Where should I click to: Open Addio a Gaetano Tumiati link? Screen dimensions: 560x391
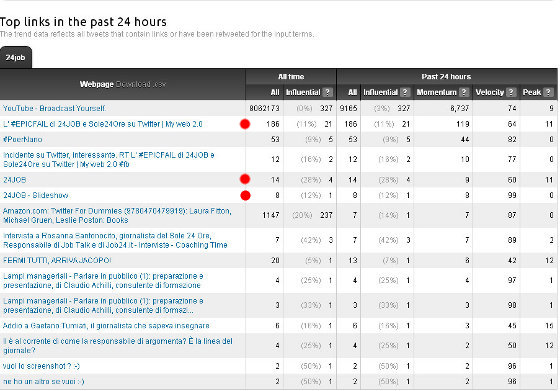point(106,326)
